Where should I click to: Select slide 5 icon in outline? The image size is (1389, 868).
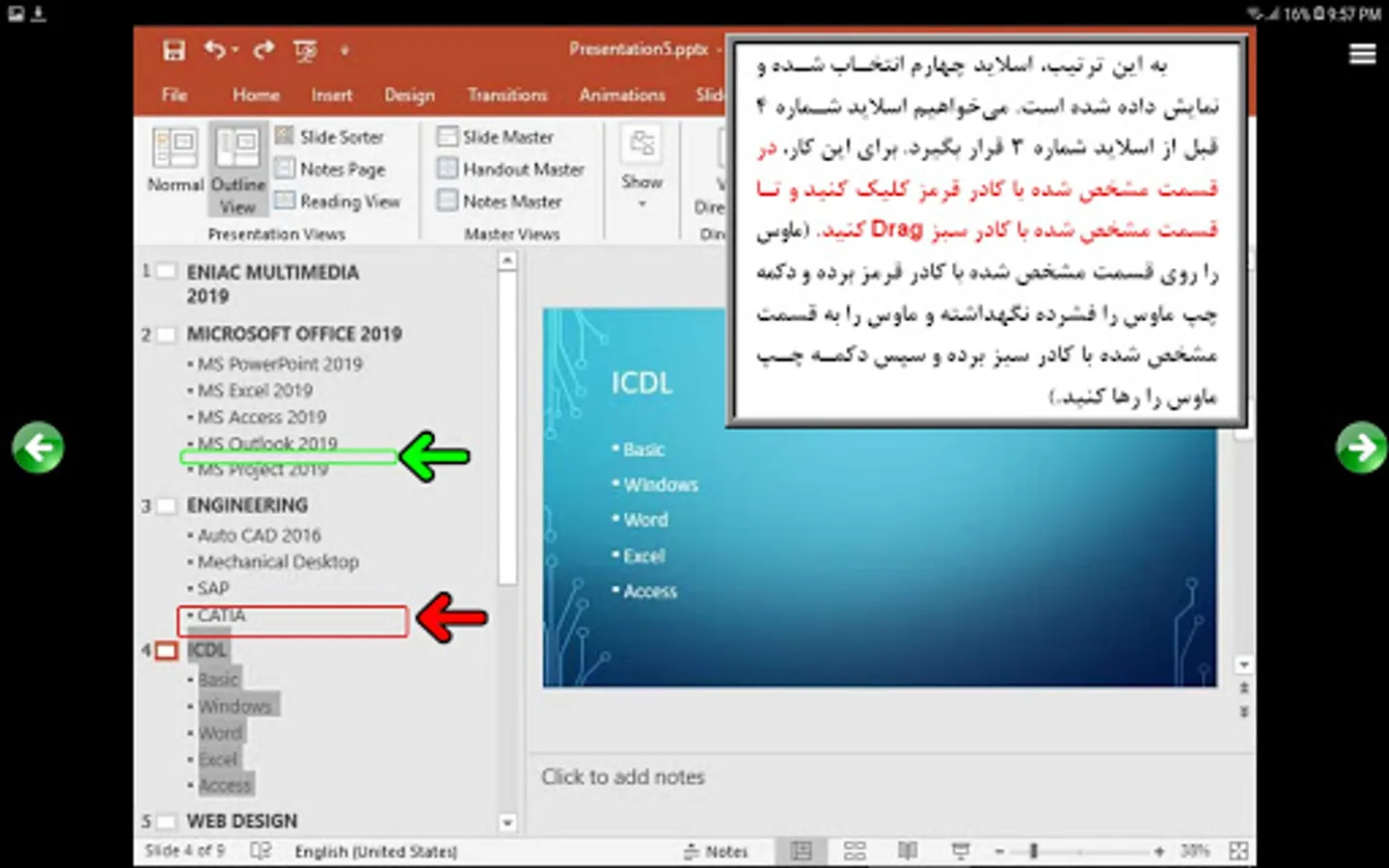pyautogui.click(x=166, y=822)
